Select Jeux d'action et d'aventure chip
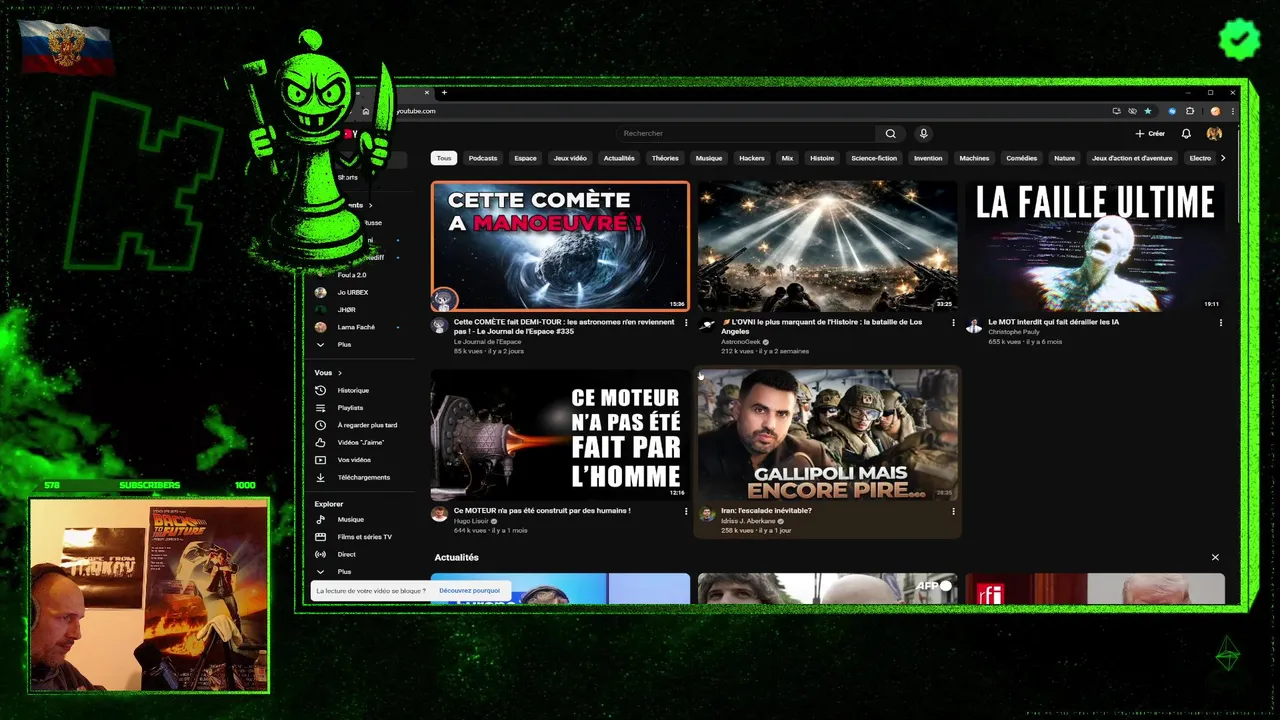The image size is (1280, 720). click(1132, 158)
